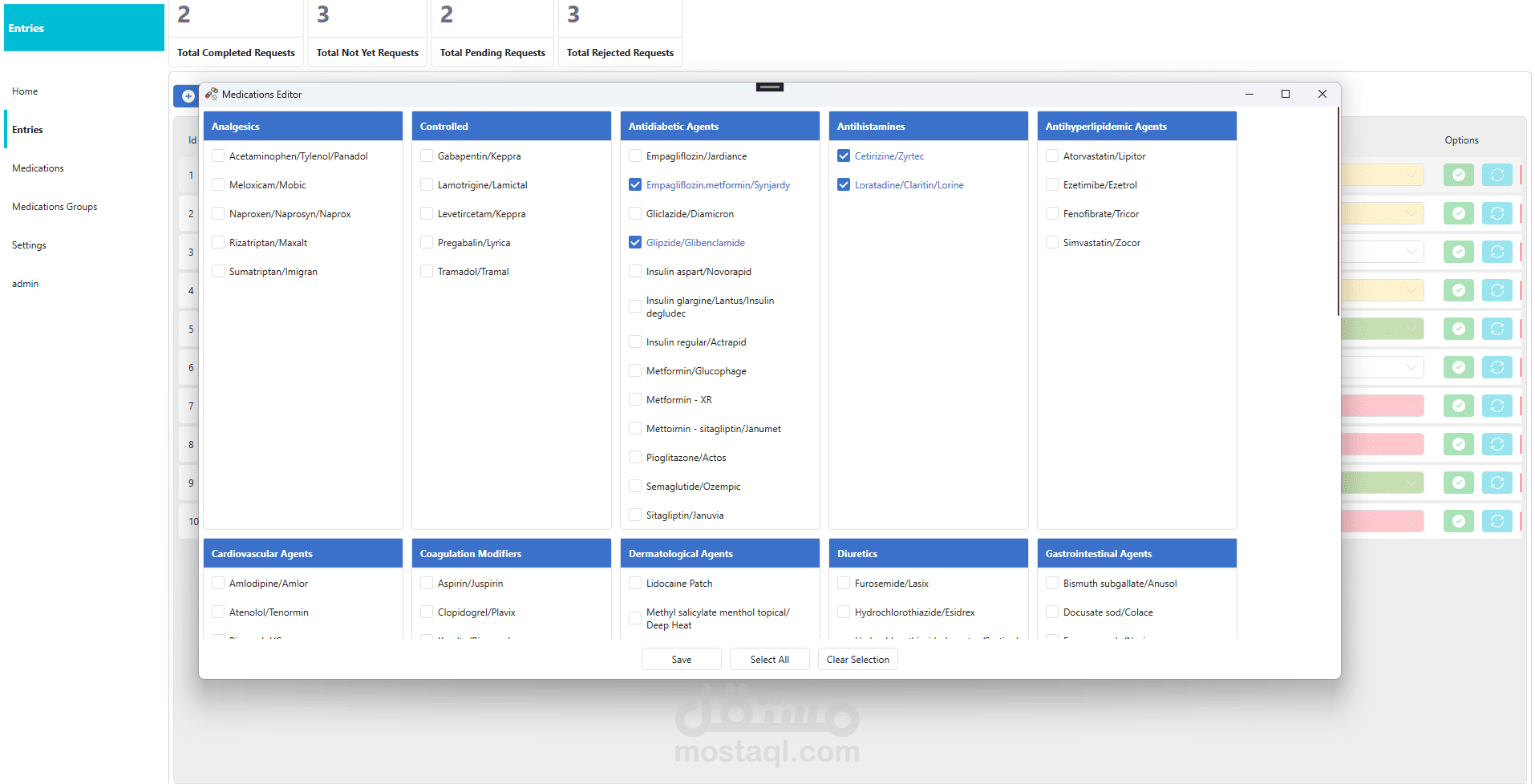The height and width of the screenshot is (784, 1535).
Task: Click the Medications Editor vertical scrollbar
Action: [x=1338, y=212]
